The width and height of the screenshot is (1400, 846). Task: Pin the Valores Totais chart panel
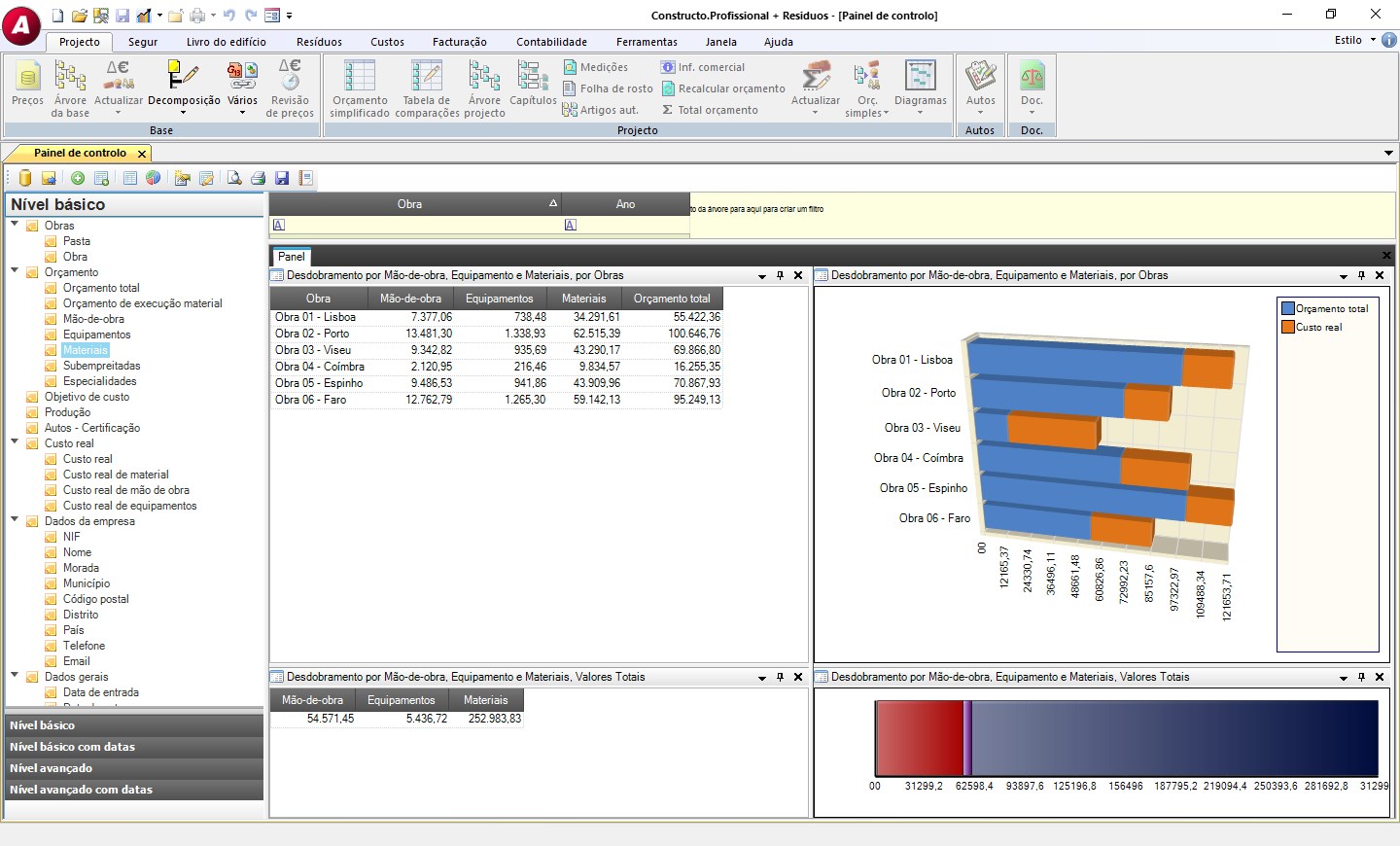(x=1361, y=678)
